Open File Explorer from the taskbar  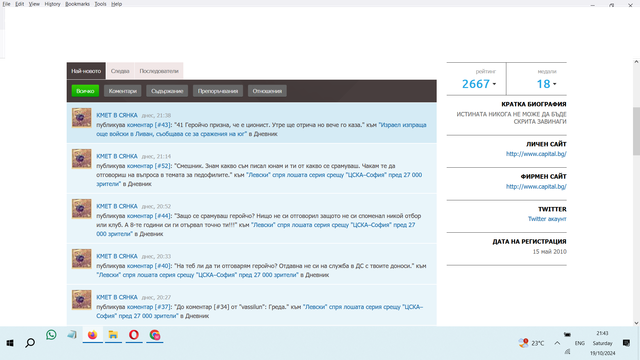point(113,335)
